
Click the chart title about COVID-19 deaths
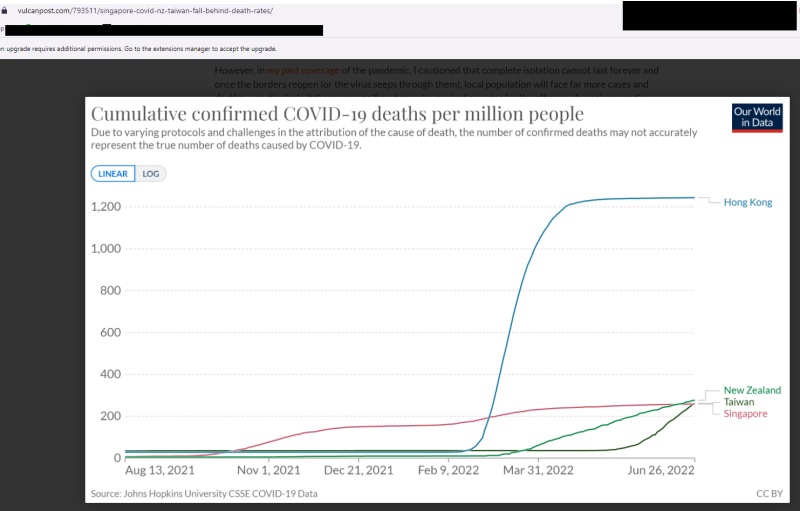click(336, 114)
